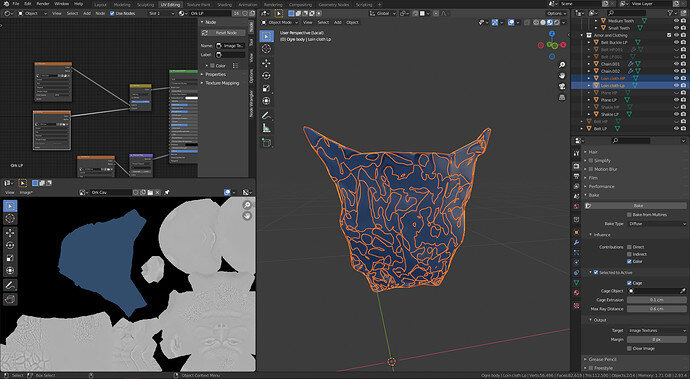Image resolution: width=690 pixels, height=379 pixels.
Task: Collapse the Armor and Clothing collection
Action: [x=582, y=35]
